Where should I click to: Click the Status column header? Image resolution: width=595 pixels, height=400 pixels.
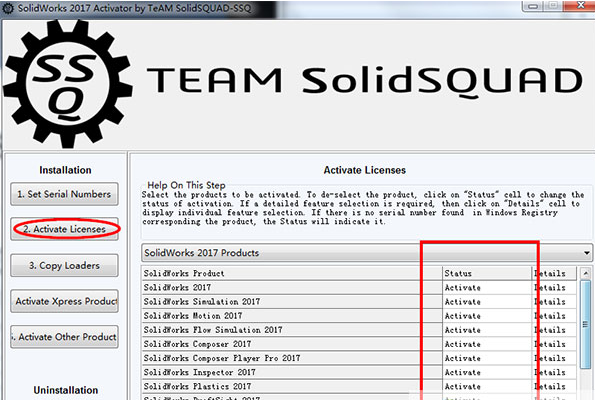tap(487, 273)
